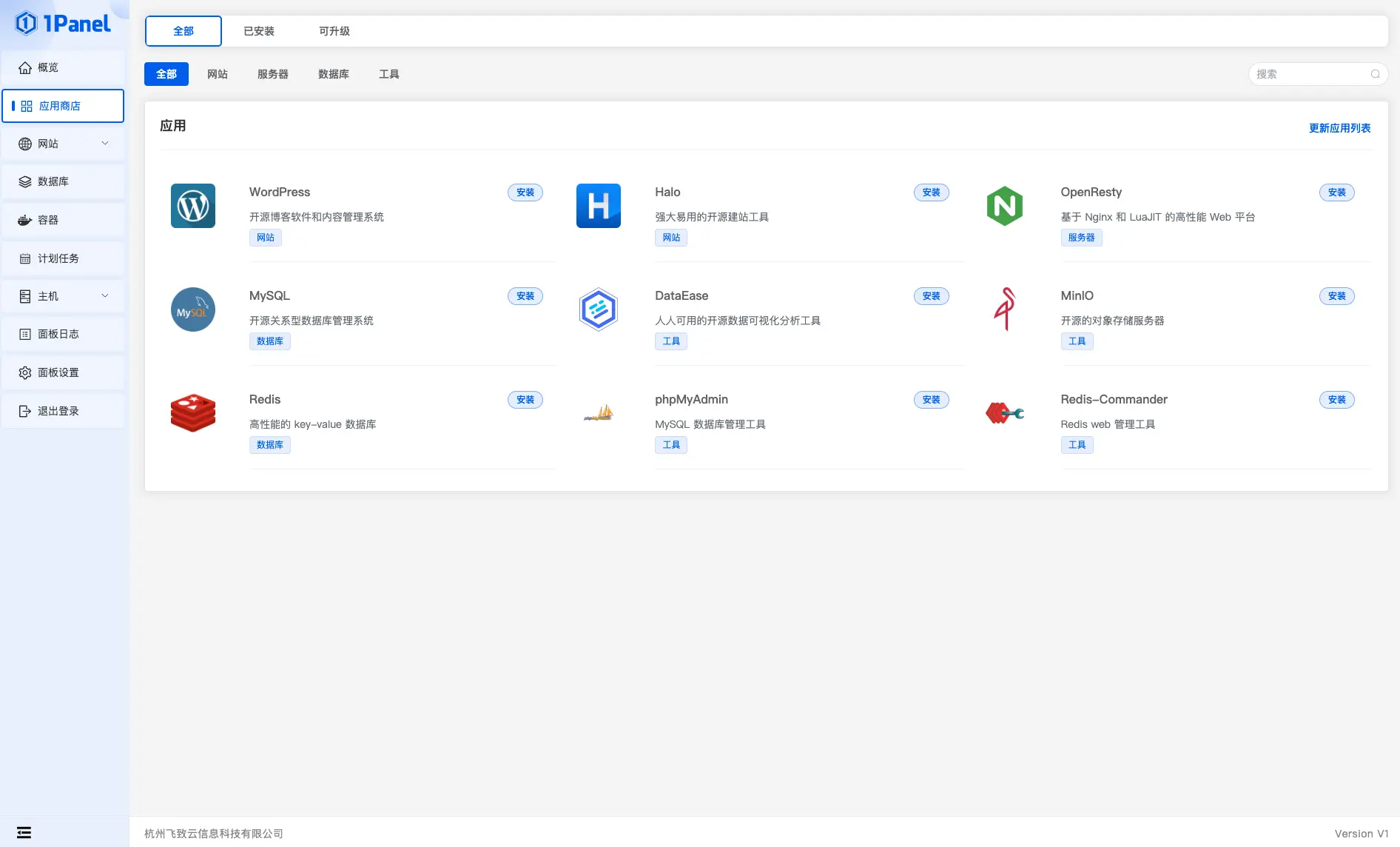Click the 1Panel logo
Screen dimensions: 1400x847
[x=63, y=23]
